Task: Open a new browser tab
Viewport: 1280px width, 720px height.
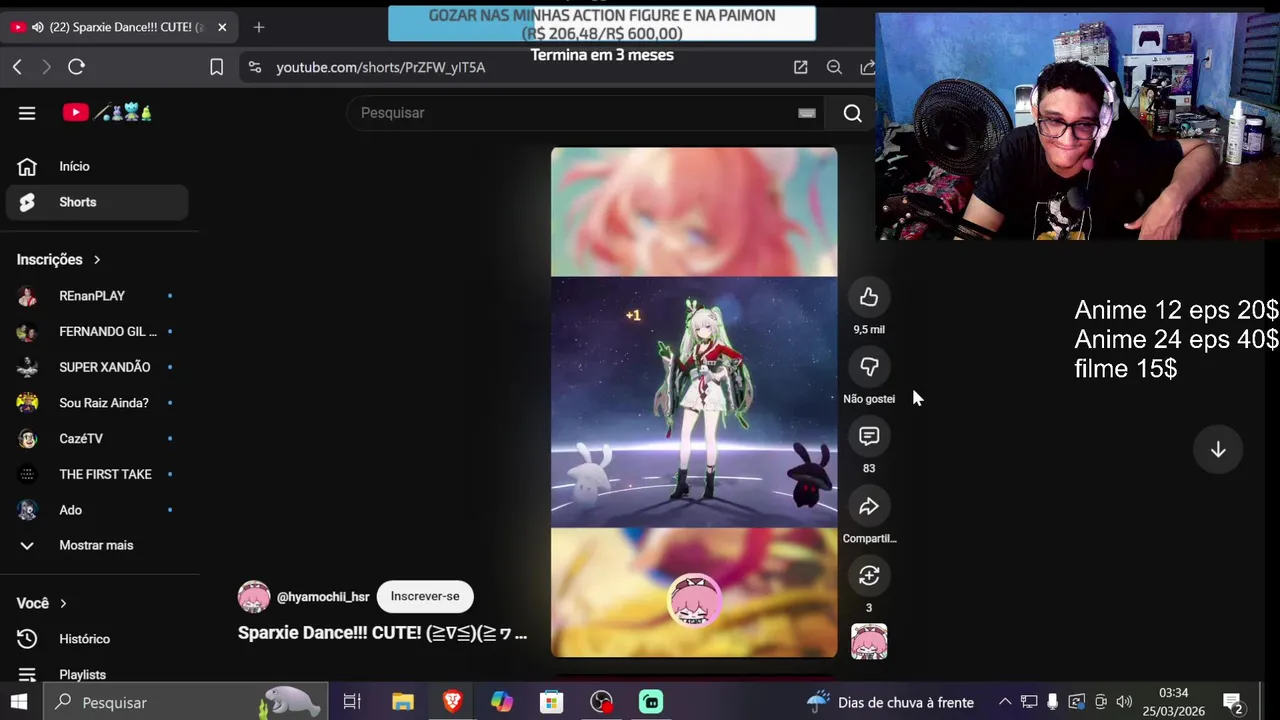Action: click(259, 27)
